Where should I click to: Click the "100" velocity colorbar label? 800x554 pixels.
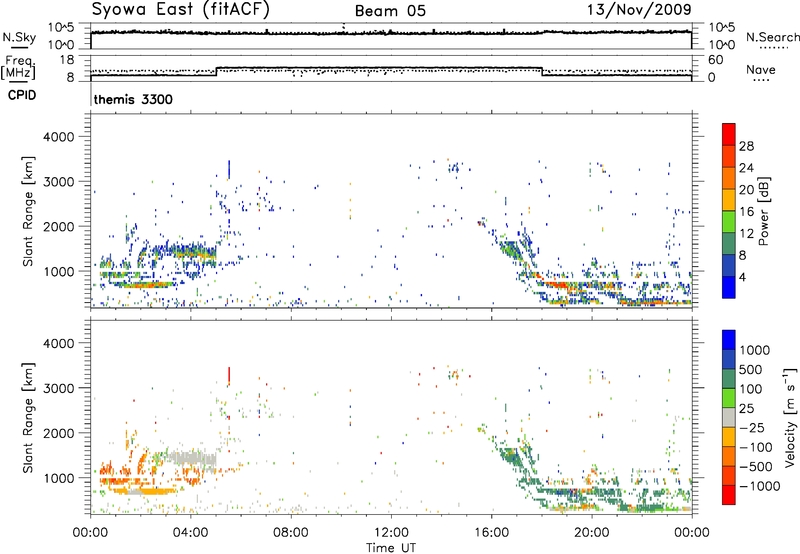(751, 389)
